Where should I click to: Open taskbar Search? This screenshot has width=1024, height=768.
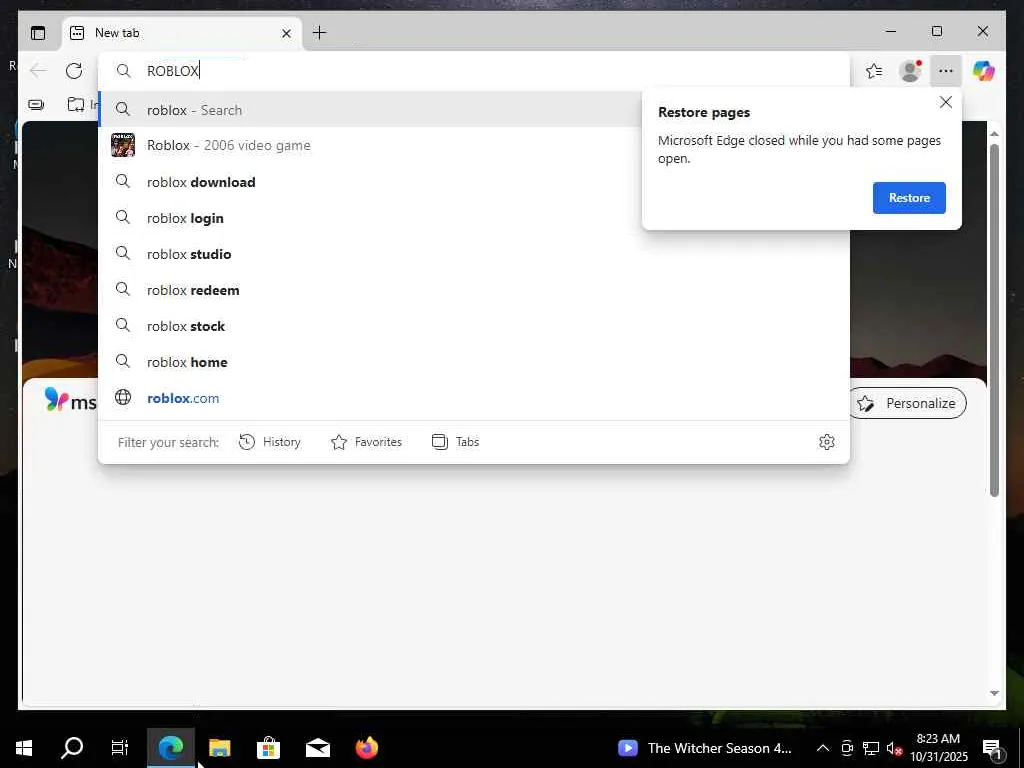point(72,748)
